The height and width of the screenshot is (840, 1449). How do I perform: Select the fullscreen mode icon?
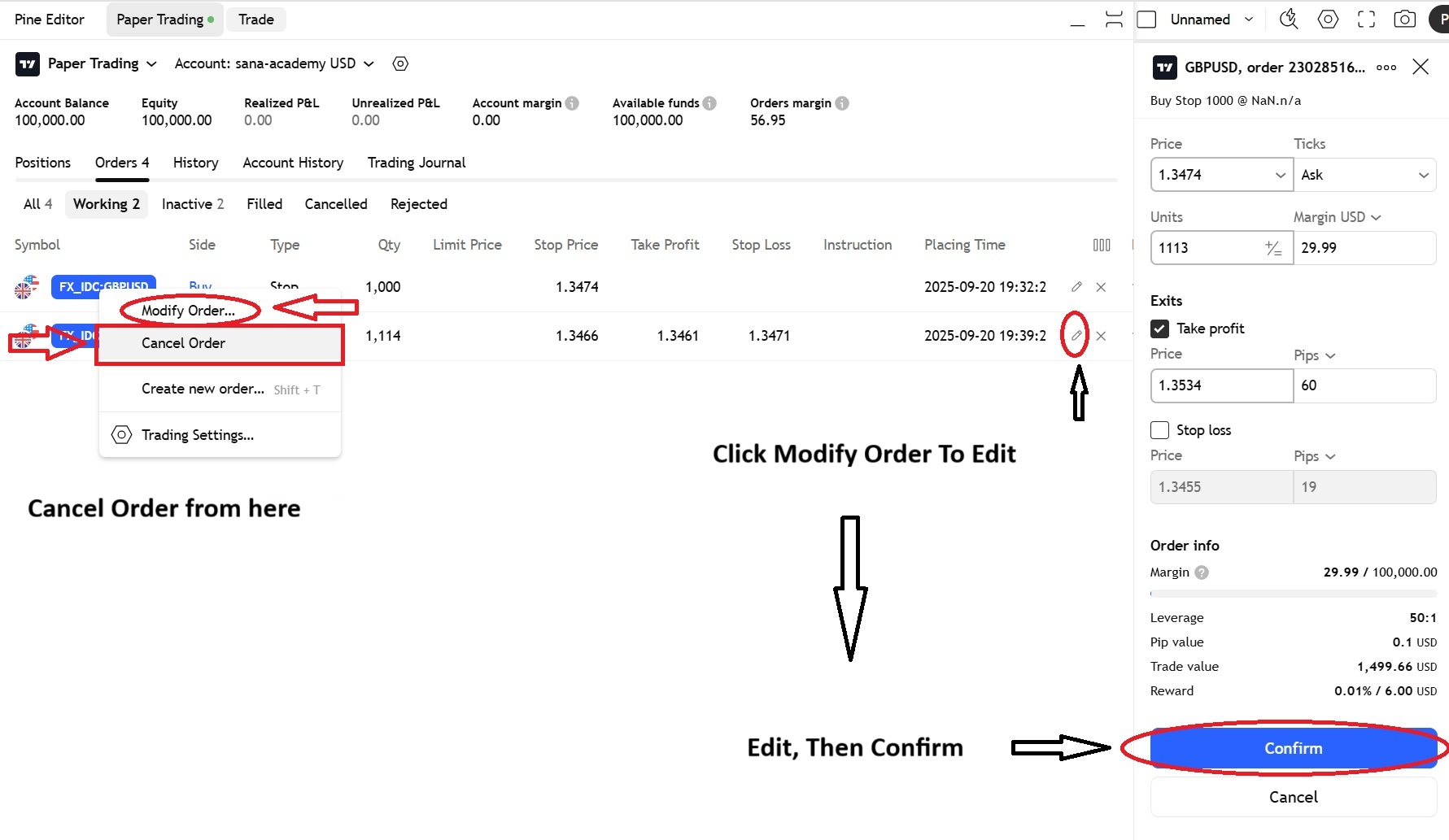pyautogui.click(x=1367, y=19)
